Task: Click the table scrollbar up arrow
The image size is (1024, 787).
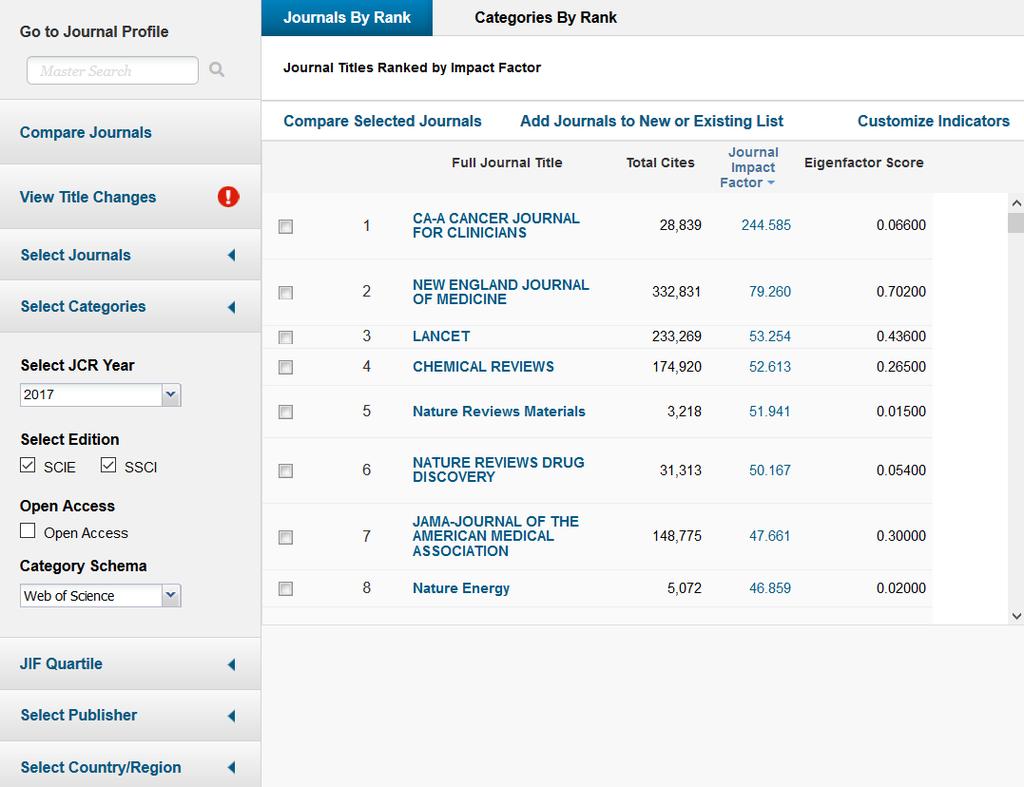Action: click(x=1016, y=203)
